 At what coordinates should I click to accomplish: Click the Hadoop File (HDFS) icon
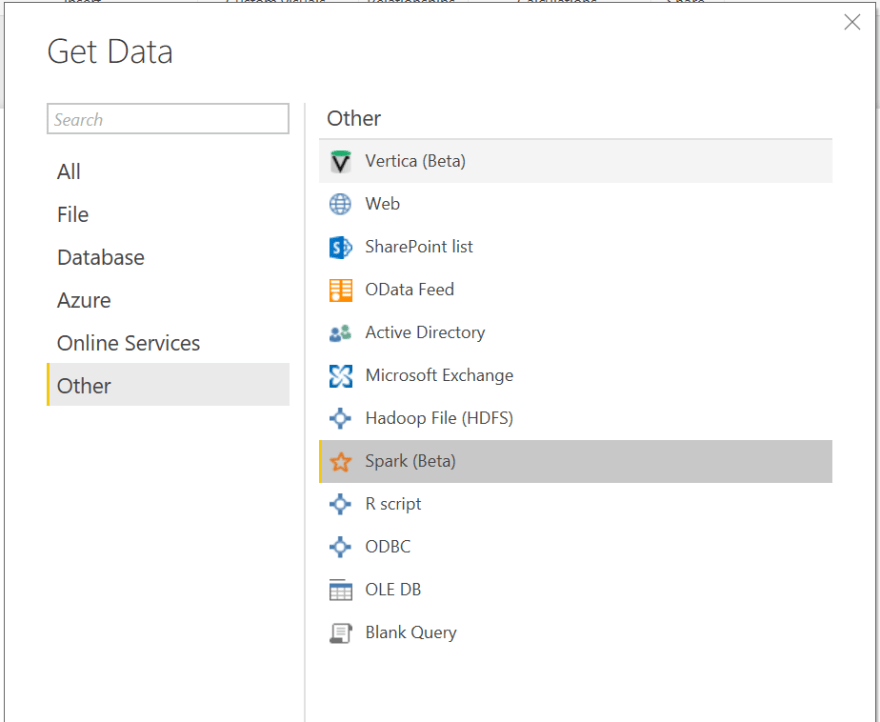tap(340, 418)
